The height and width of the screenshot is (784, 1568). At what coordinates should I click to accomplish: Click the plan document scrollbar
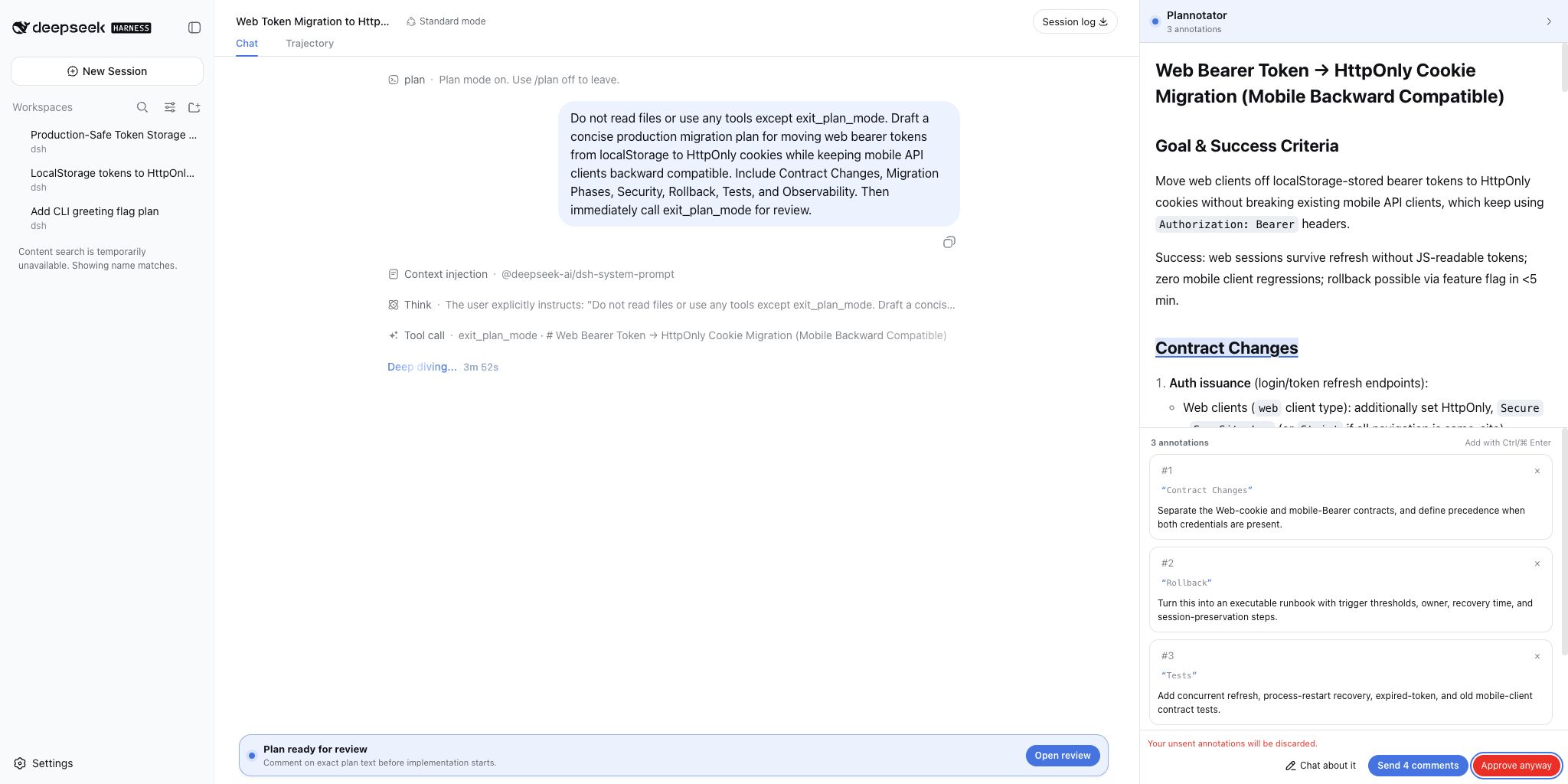click(x=1563, y=69)
